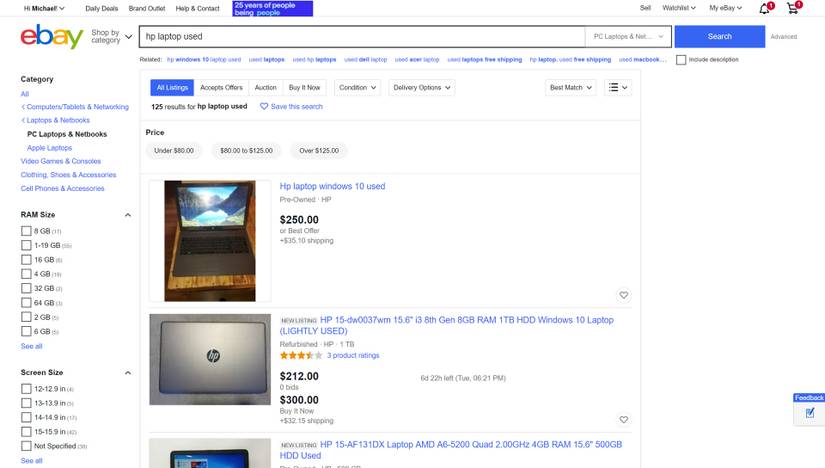
Task: Check the 15-15.9 in screen size box
Action: coord(26,432)
